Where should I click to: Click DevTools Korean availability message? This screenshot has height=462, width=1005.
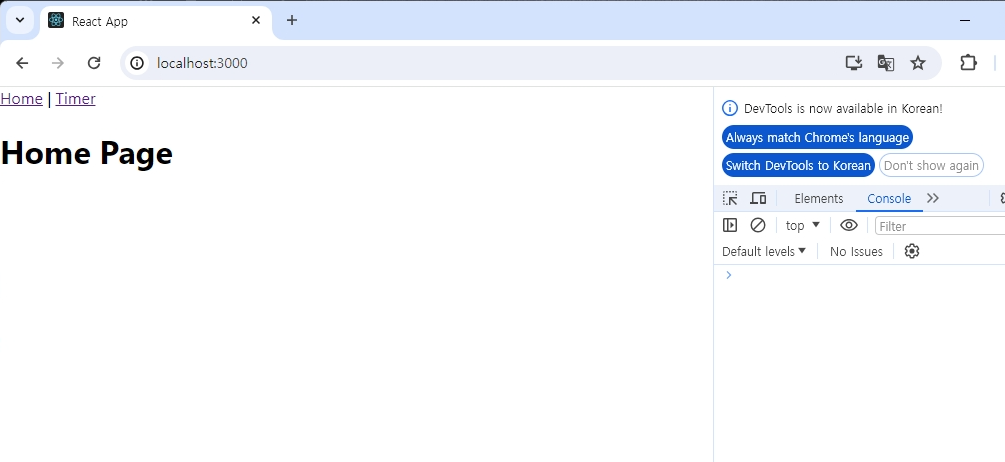coord(843,108)
